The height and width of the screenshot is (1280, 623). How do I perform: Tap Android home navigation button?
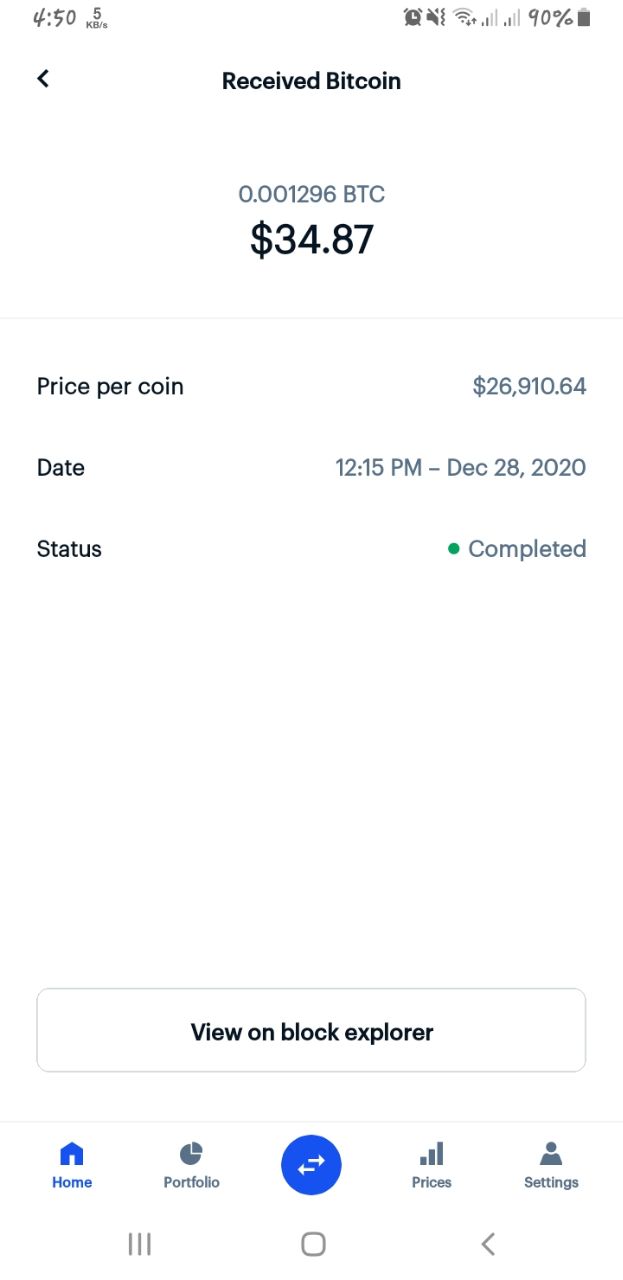pyautogui.click(x=313, y=1244)
